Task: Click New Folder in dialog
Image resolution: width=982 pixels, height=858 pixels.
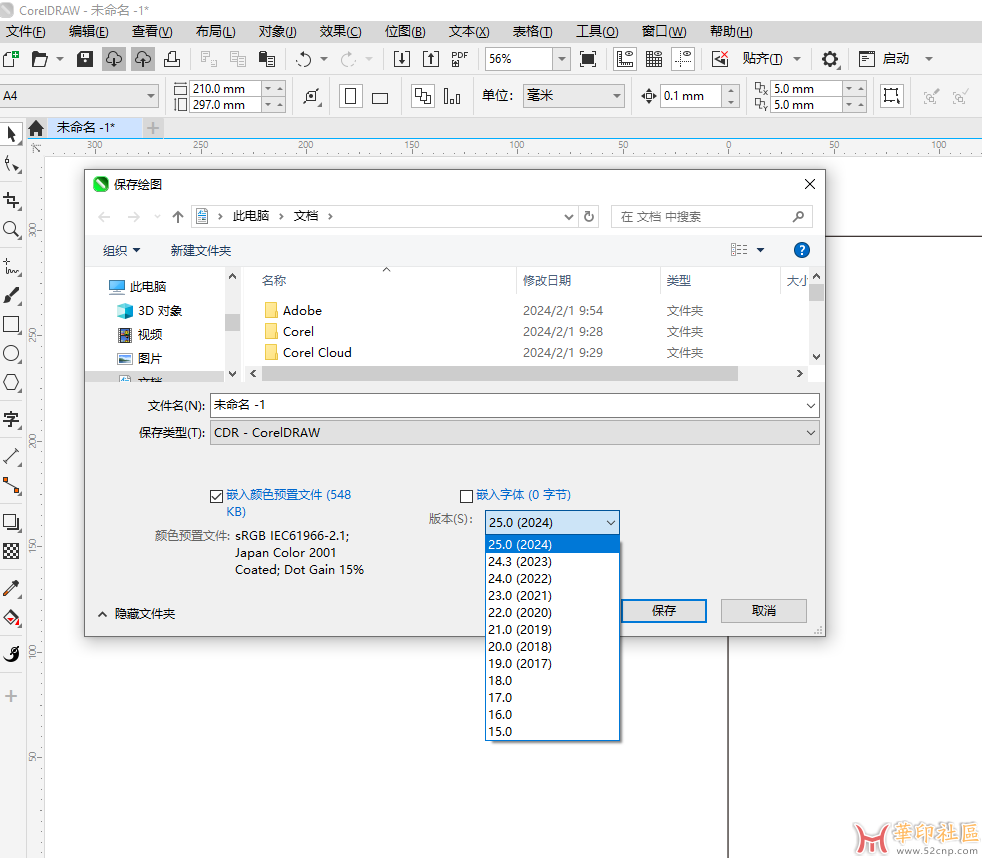Action: 200,251
